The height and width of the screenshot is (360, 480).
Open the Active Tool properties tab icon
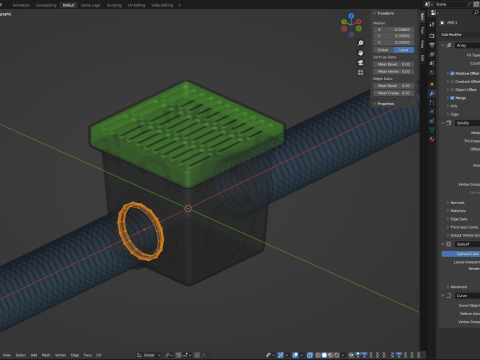[x=432, y=24]
